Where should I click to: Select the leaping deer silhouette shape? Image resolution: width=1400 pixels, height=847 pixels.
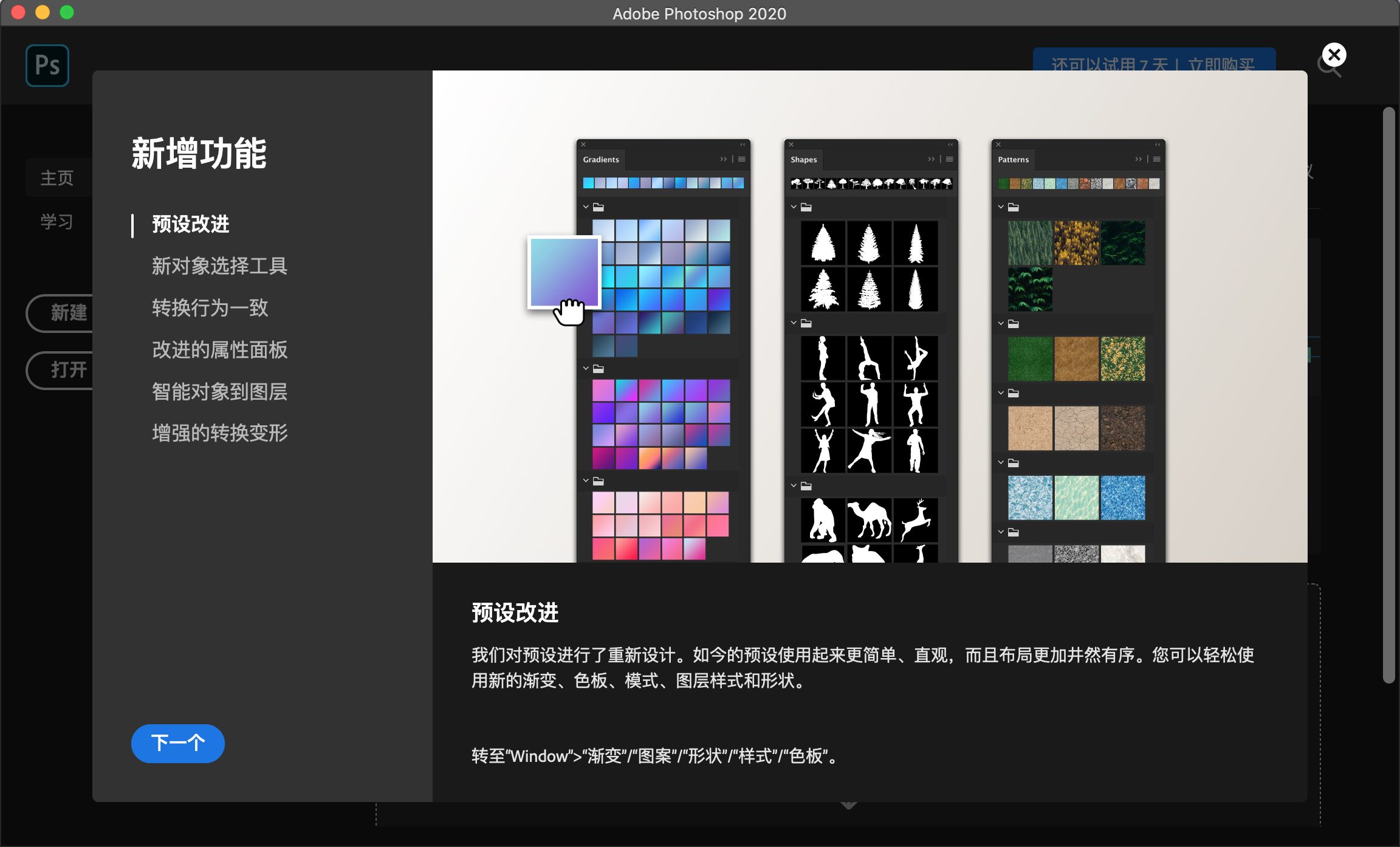point(916,520)
